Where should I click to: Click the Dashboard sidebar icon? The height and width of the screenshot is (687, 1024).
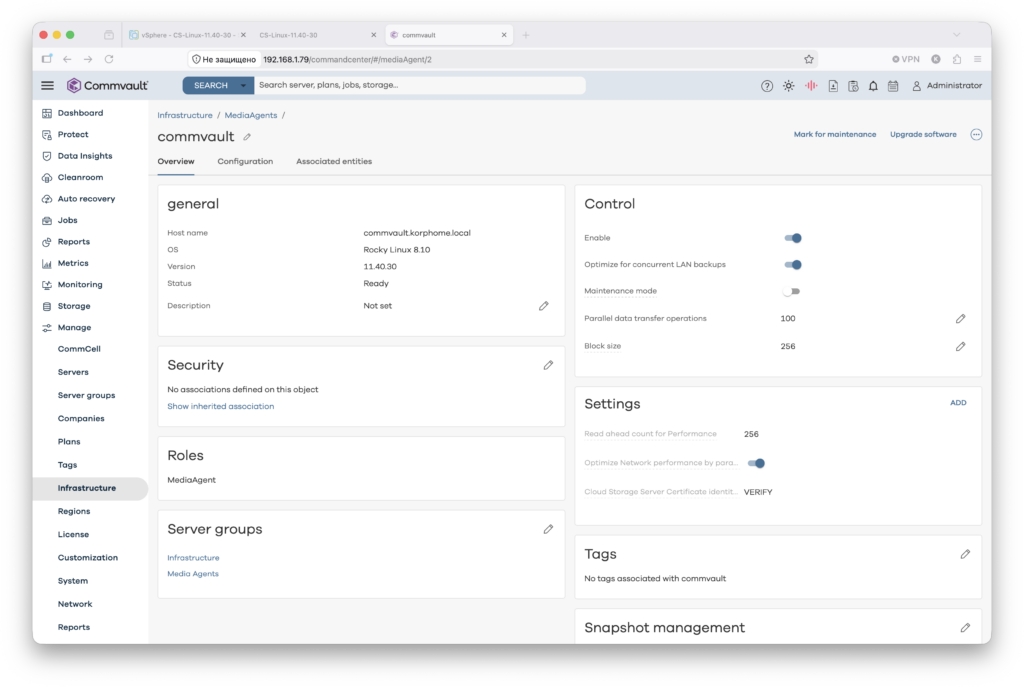coord(47,113)
